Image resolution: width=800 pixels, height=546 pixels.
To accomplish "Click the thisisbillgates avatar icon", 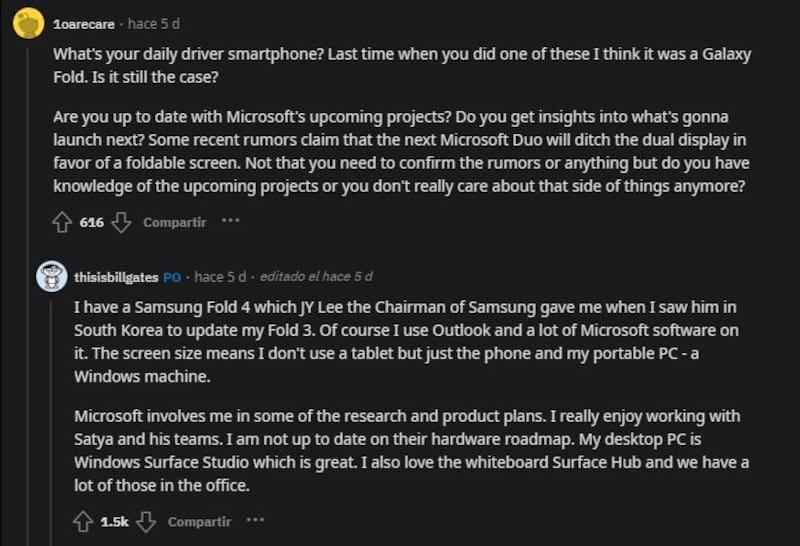I will pyautogui.click(x=52, y=276).
